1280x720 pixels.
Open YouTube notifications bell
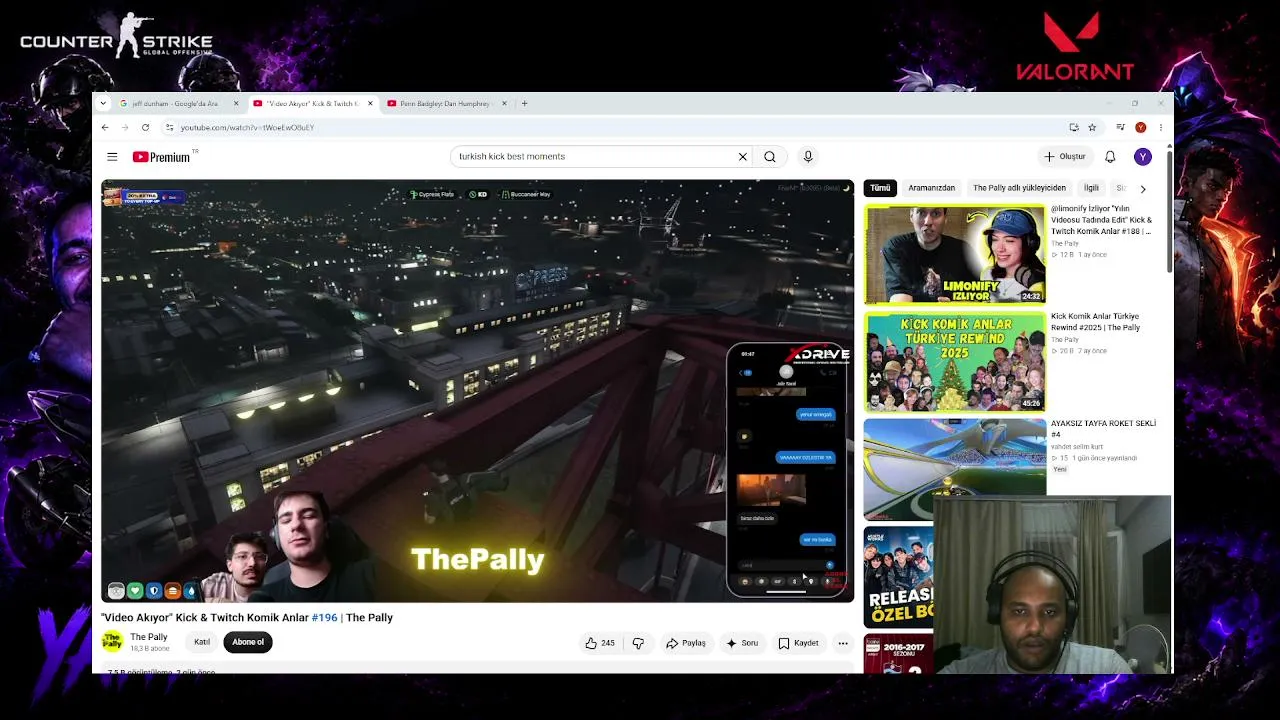point(1110,157)
